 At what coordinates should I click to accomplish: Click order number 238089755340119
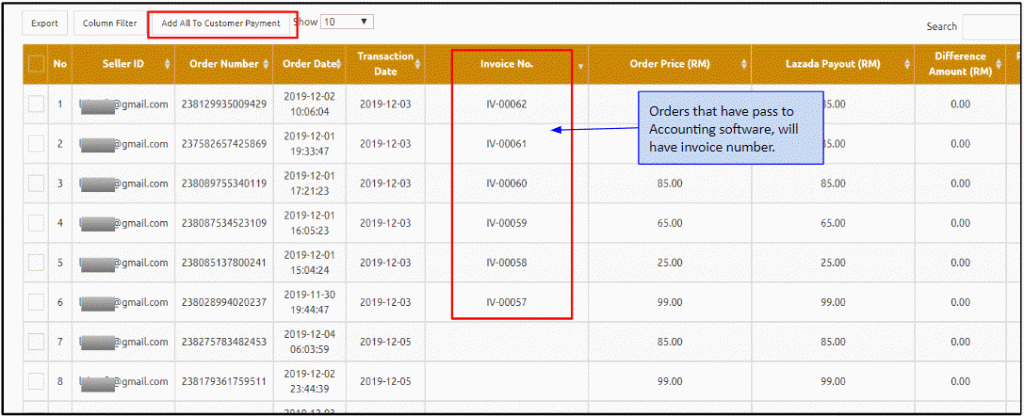pos(224,184)
